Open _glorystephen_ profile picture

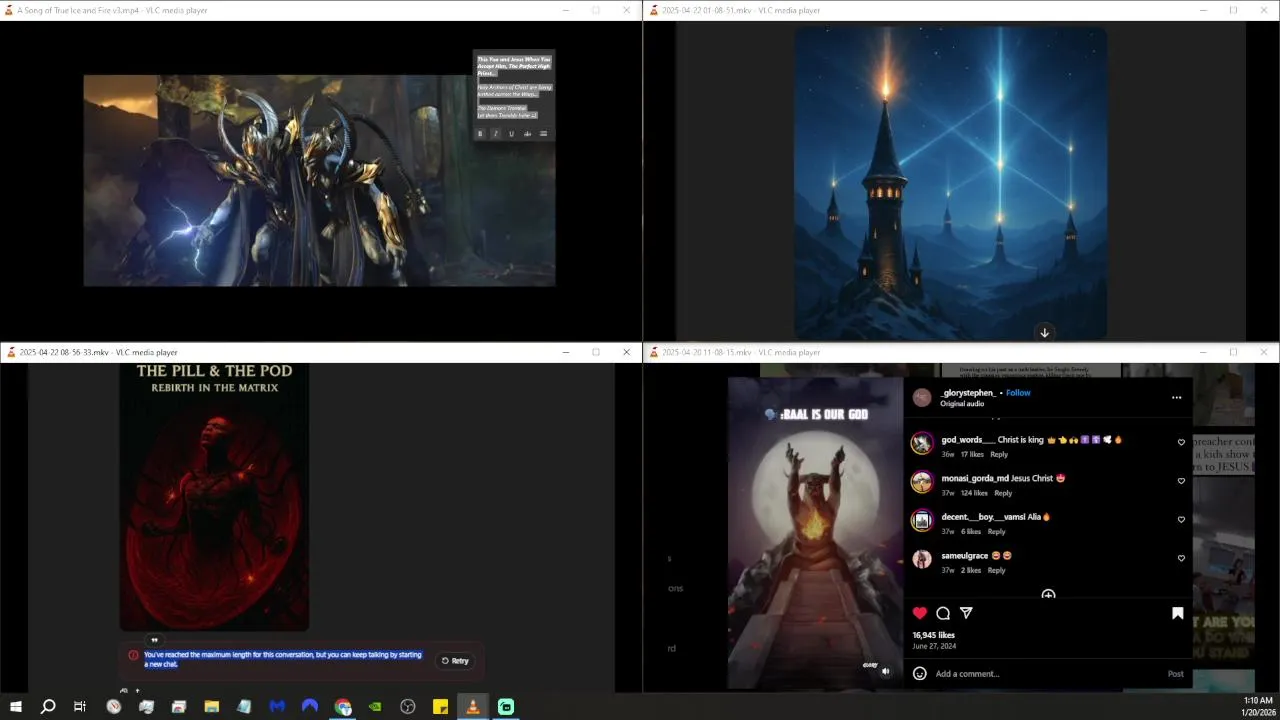(922, 397)
